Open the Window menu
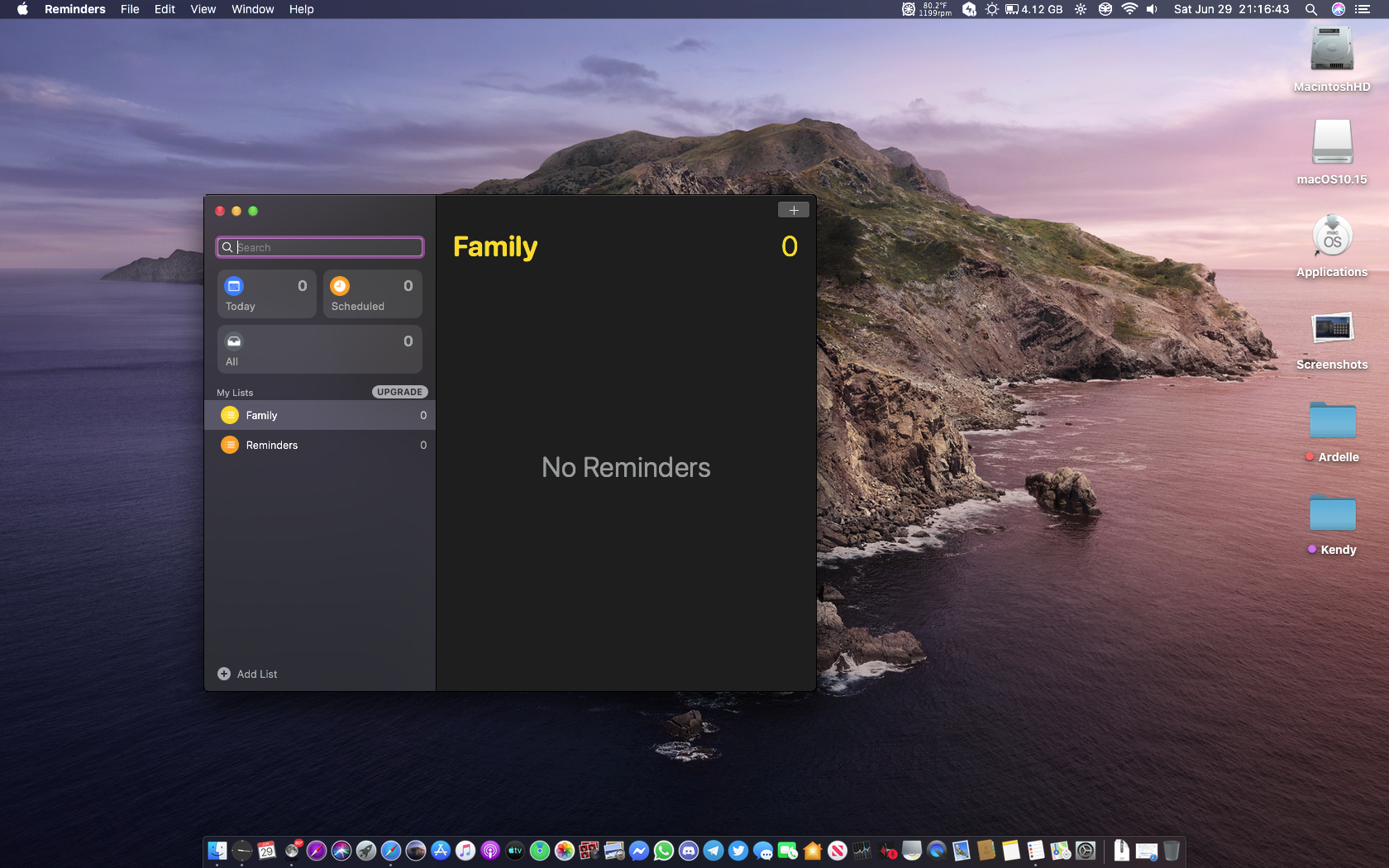 pyautogui.click(x=253, y=9)
